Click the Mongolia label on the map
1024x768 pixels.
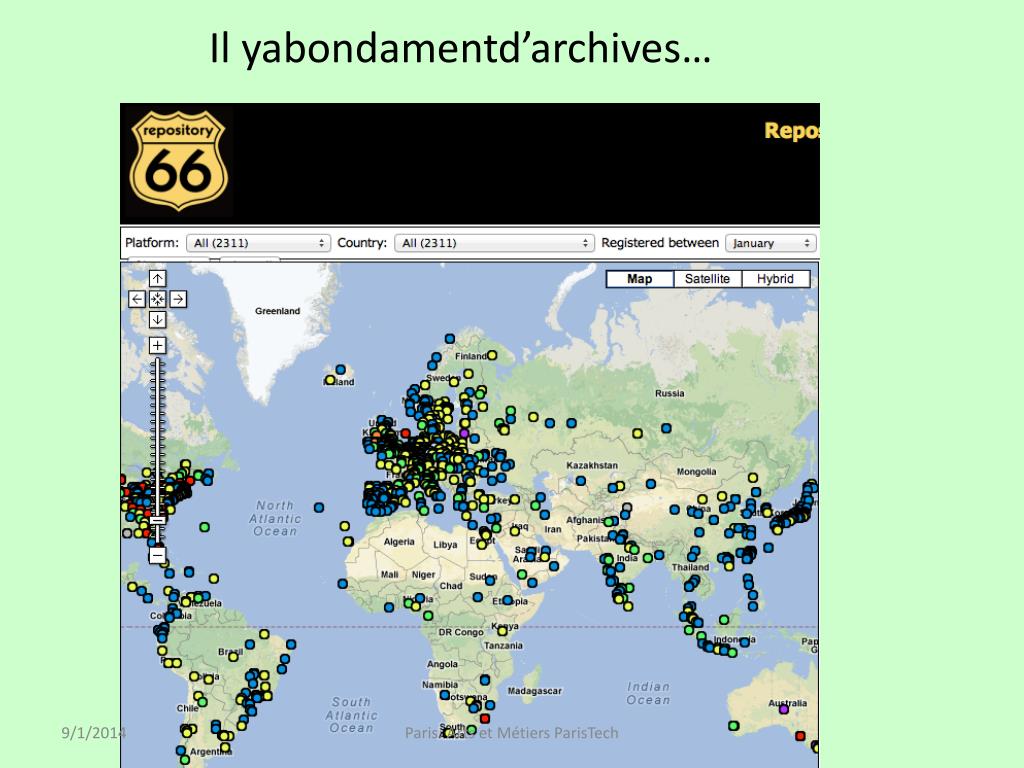(x=696, y=472)
